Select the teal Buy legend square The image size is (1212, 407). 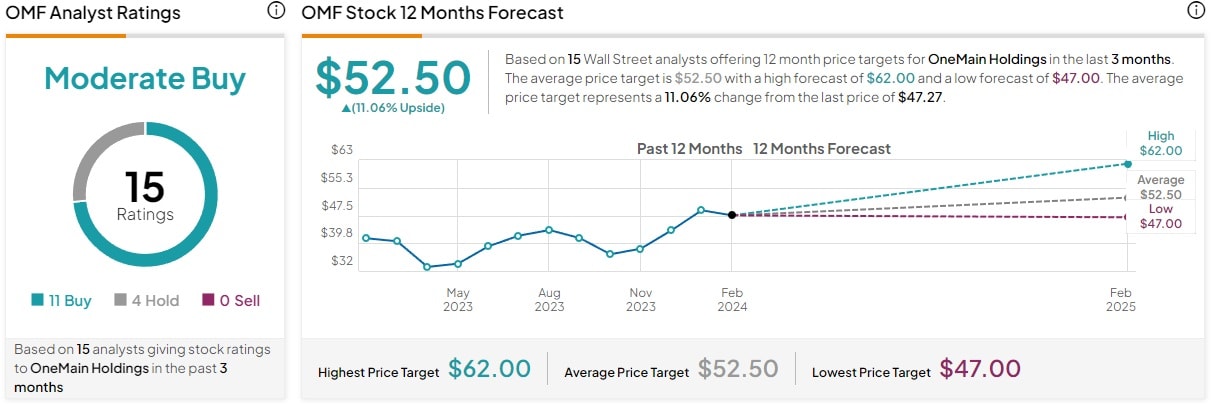[x=38, y=300]
